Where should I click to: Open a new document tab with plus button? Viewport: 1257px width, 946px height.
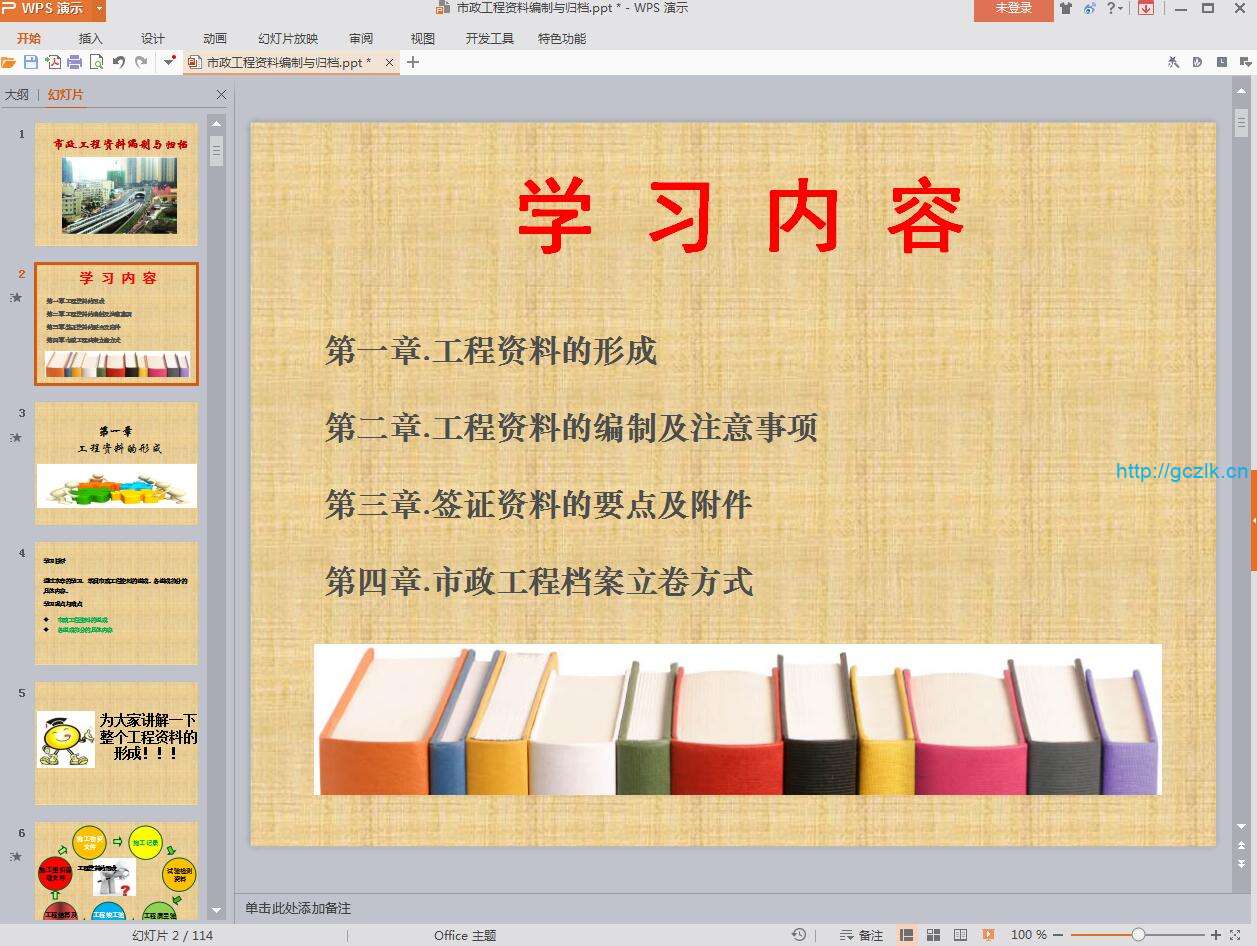click(413, 62)
